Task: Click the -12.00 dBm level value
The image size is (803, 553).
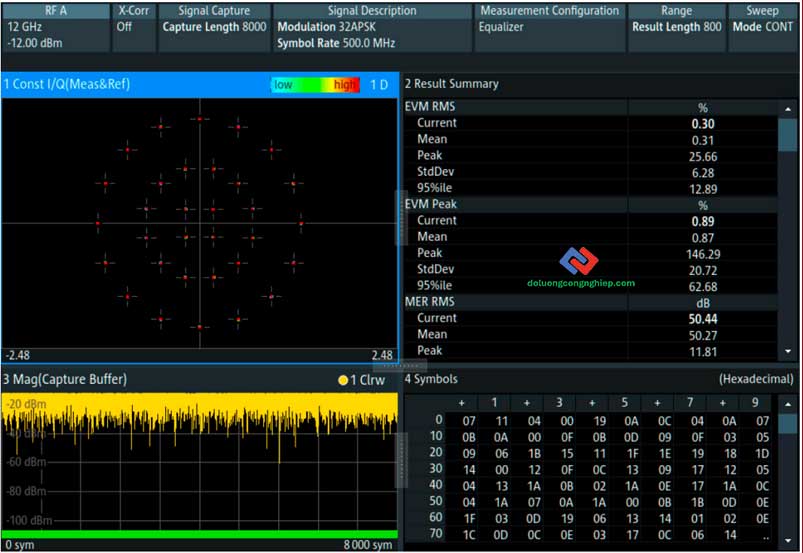Action: click(35, 44)
